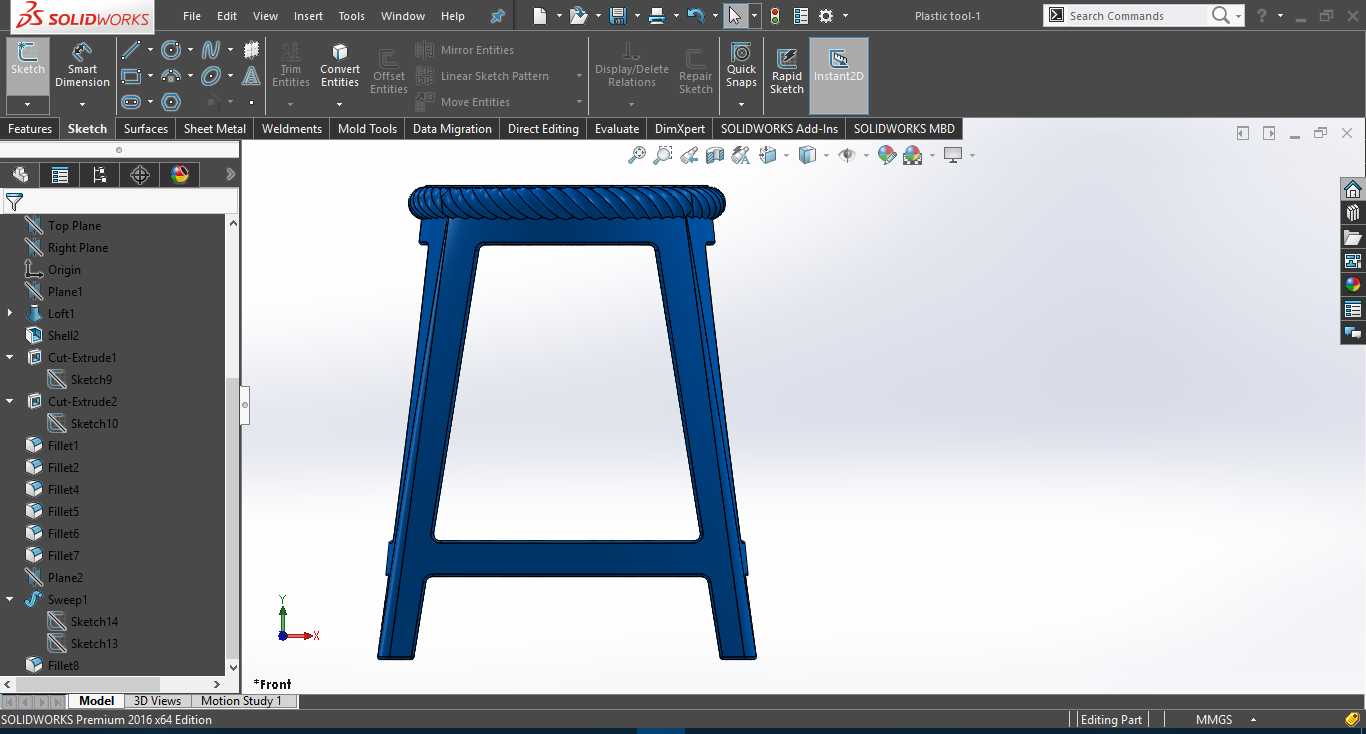Open the units MMGS dropdown arrow

1253,720
